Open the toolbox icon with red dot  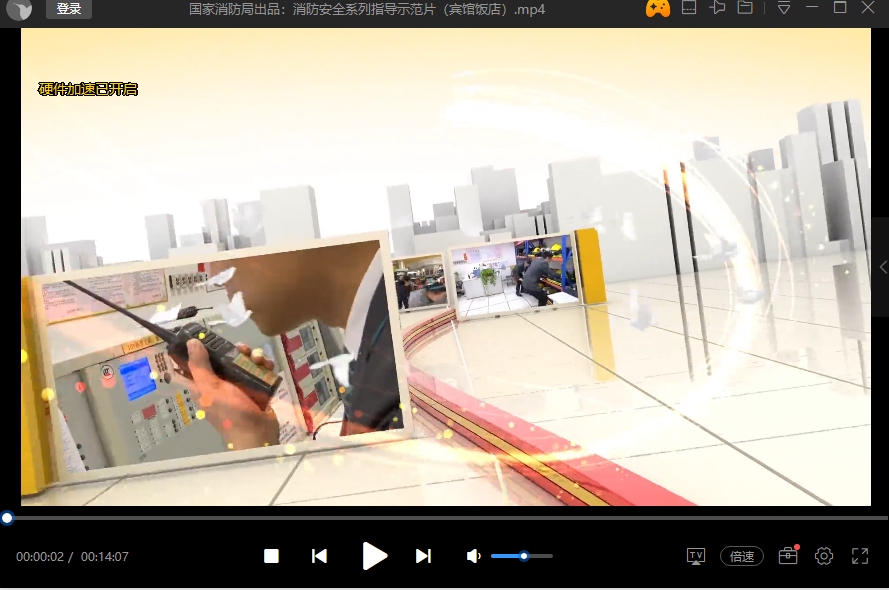tap(788, 556)
